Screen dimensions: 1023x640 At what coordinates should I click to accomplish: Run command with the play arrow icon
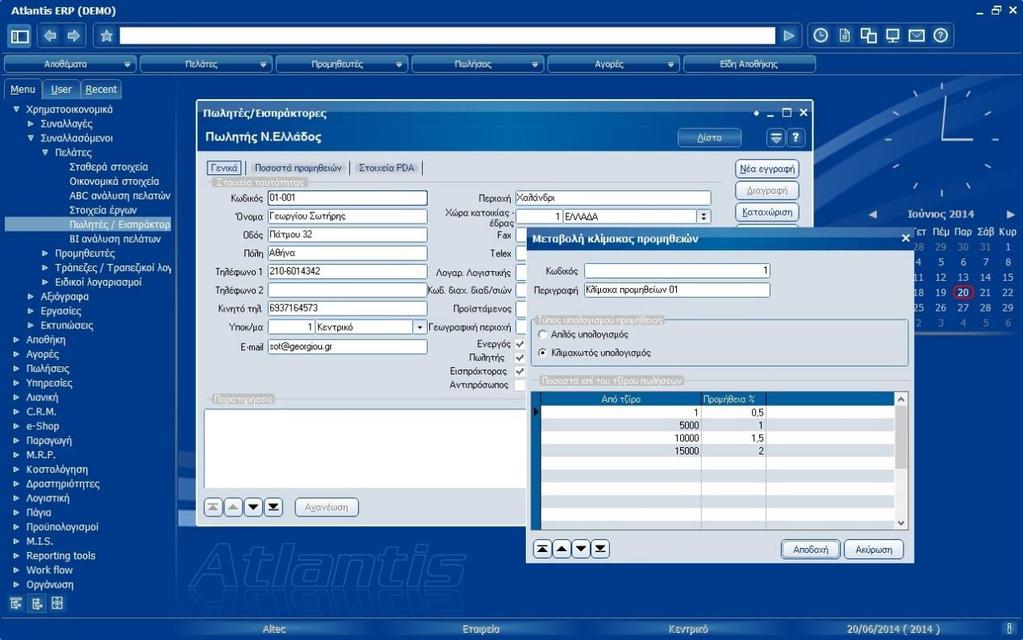(x=789, y=36)
